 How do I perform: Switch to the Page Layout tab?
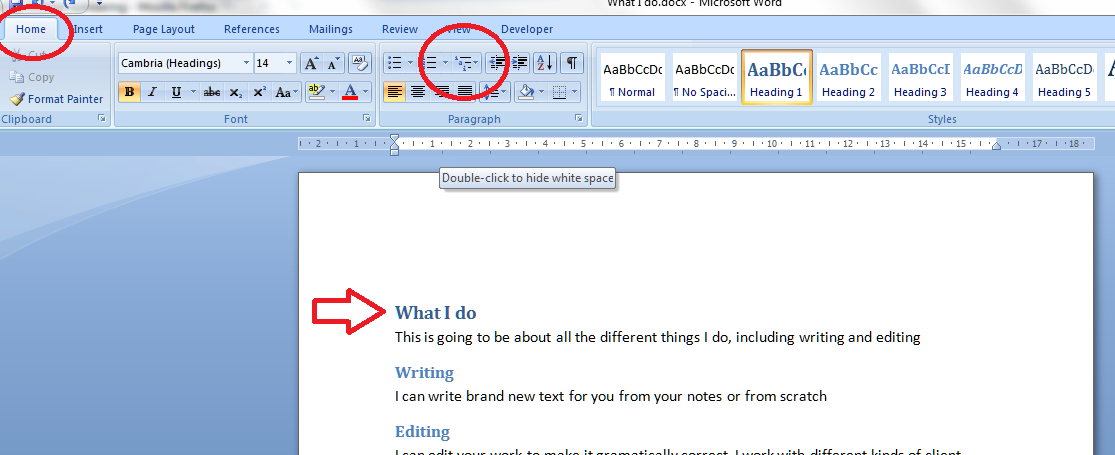164,29
